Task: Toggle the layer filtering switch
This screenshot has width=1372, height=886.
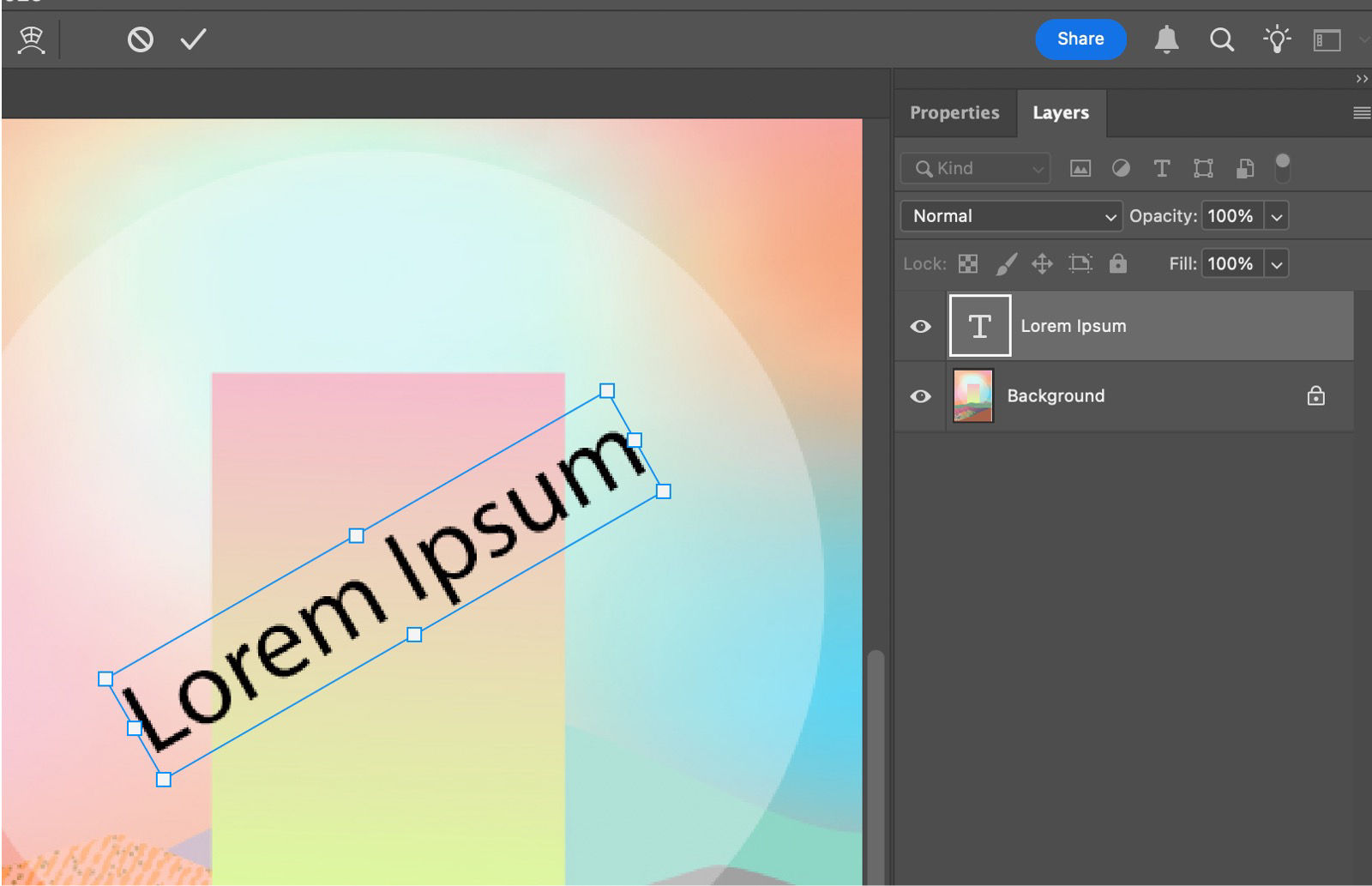Action: click(x=1283, y=168)
